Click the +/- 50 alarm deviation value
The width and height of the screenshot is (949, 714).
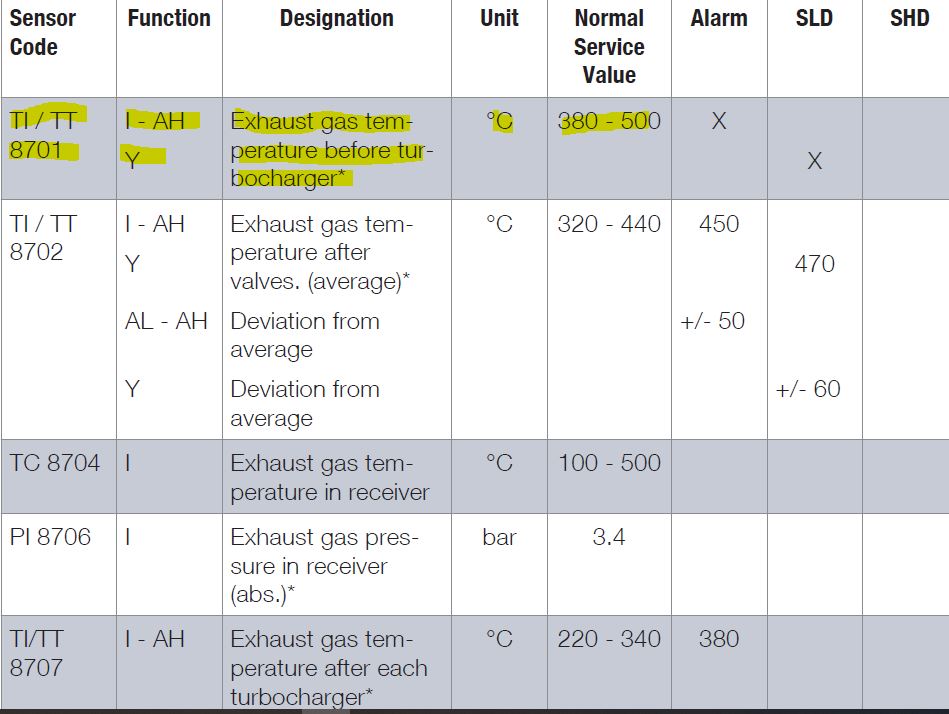coord(712,322)
